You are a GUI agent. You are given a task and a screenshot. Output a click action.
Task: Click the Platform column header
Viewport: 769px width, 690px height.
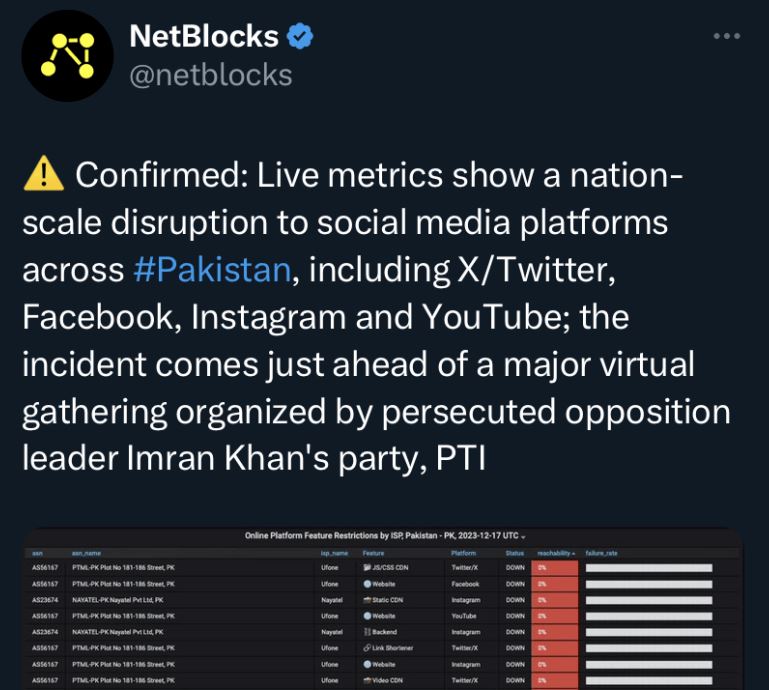tap(463, 552)
